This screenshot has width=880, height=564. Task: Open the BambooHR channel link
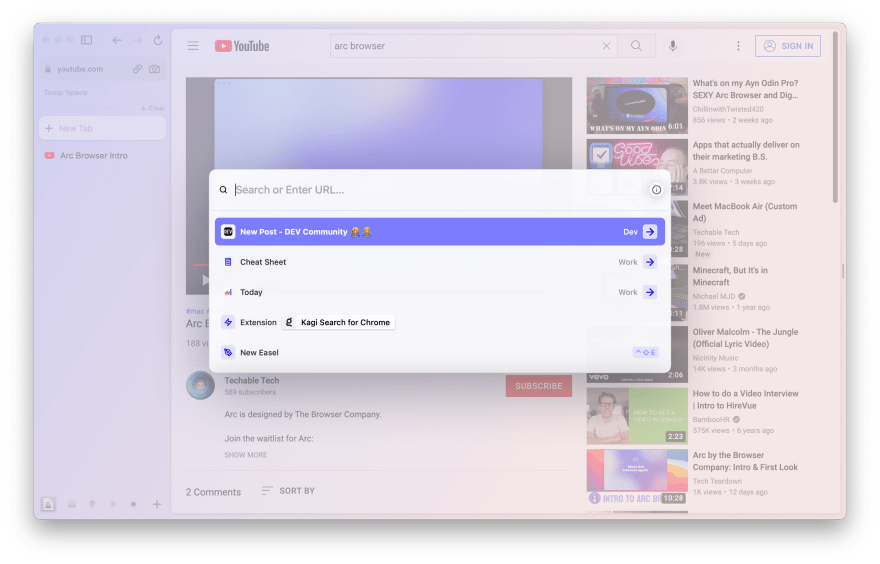(711, 420)
